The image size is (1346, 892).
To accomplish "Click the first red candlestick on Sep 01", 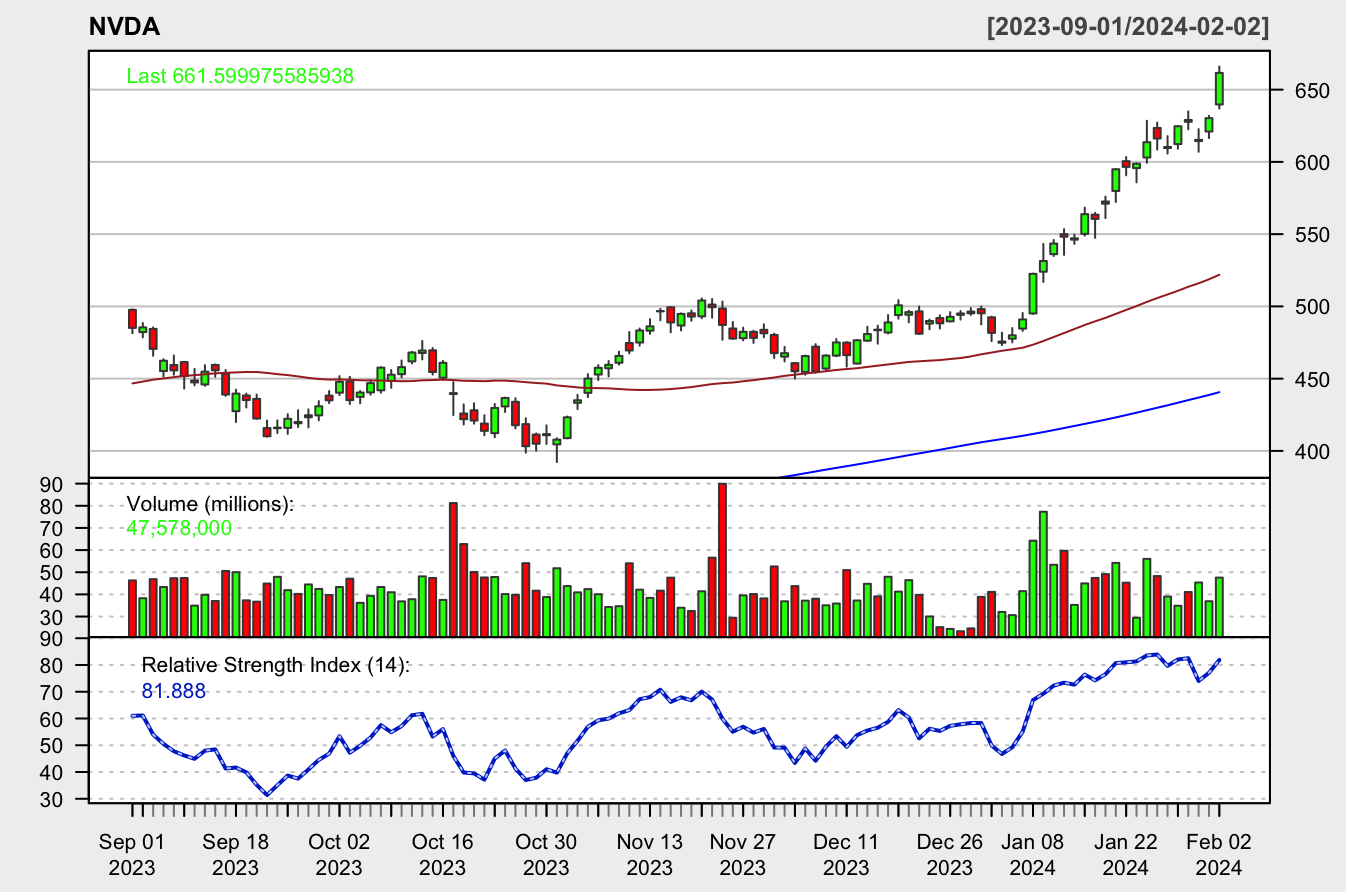I will coord(132,319).
